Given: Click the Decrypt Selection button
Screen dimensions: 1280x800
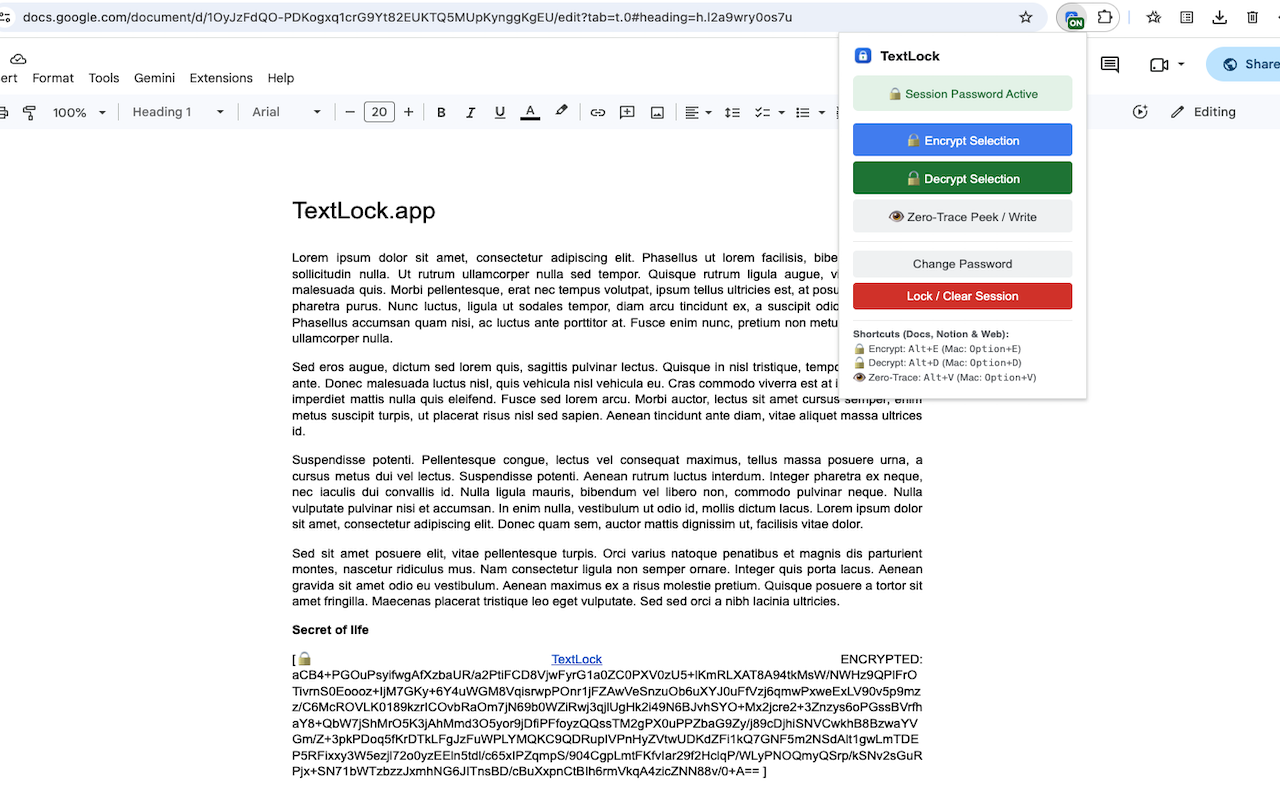Looking at the screenshot, I should (962, 178).
